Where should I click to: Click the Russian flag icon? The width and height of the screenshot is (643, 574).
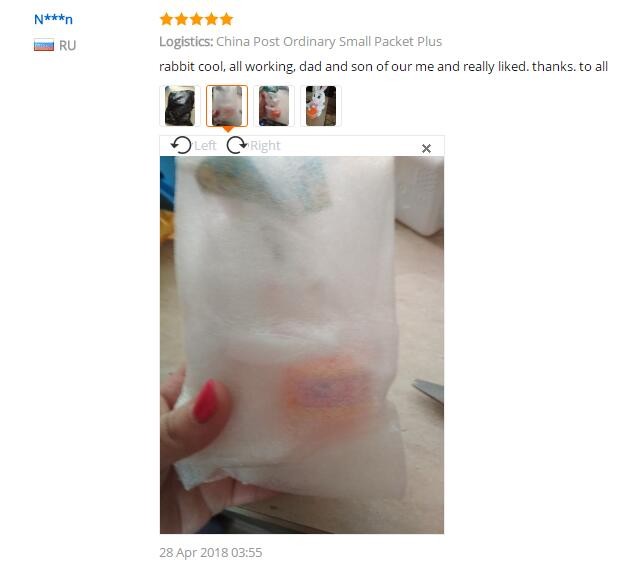pyautogui.click(x=44, y=45)
